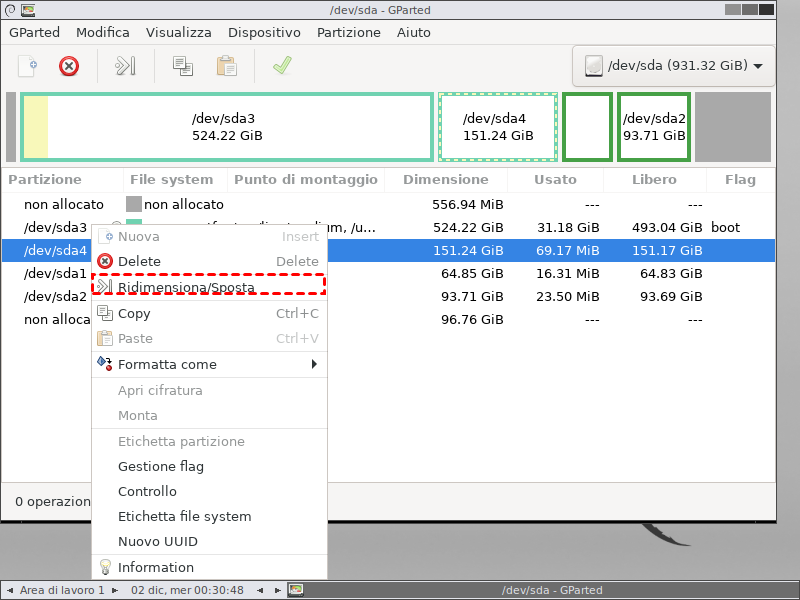Click the taskbar clock 02 dic, mer 00:30:48

coord(187,590)
